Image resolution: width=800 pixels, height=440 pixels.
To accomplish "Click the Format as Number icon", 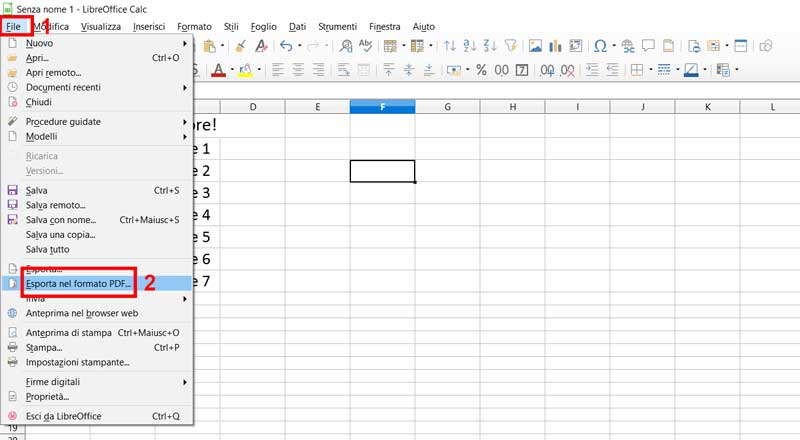I will click(x=502, y=70).
